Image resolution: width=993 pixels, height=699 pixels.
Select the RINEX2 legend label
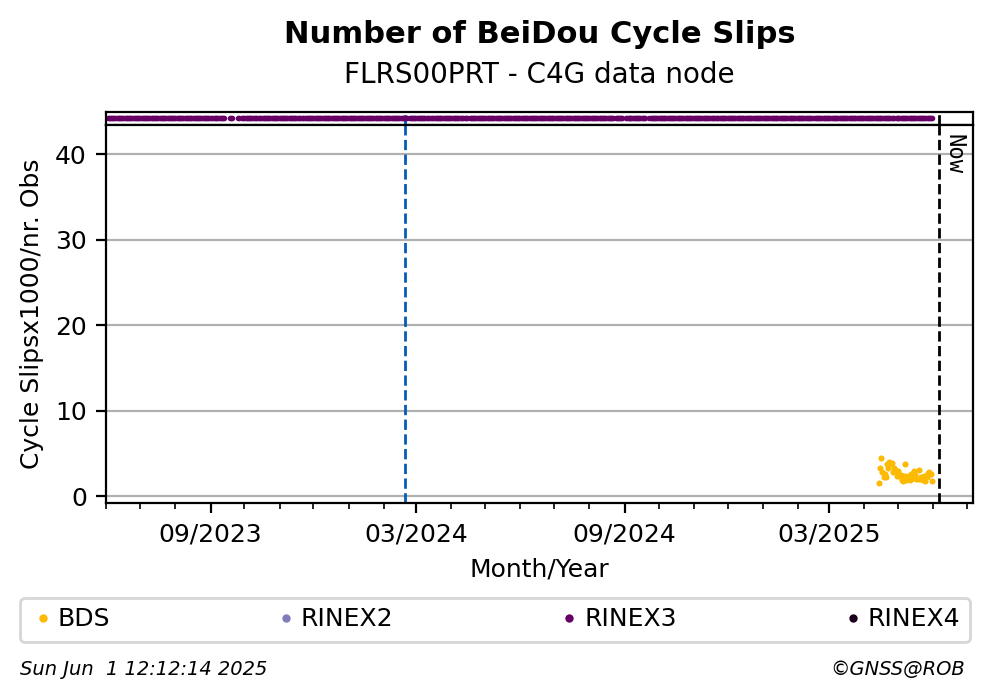[x=346, y=618]
